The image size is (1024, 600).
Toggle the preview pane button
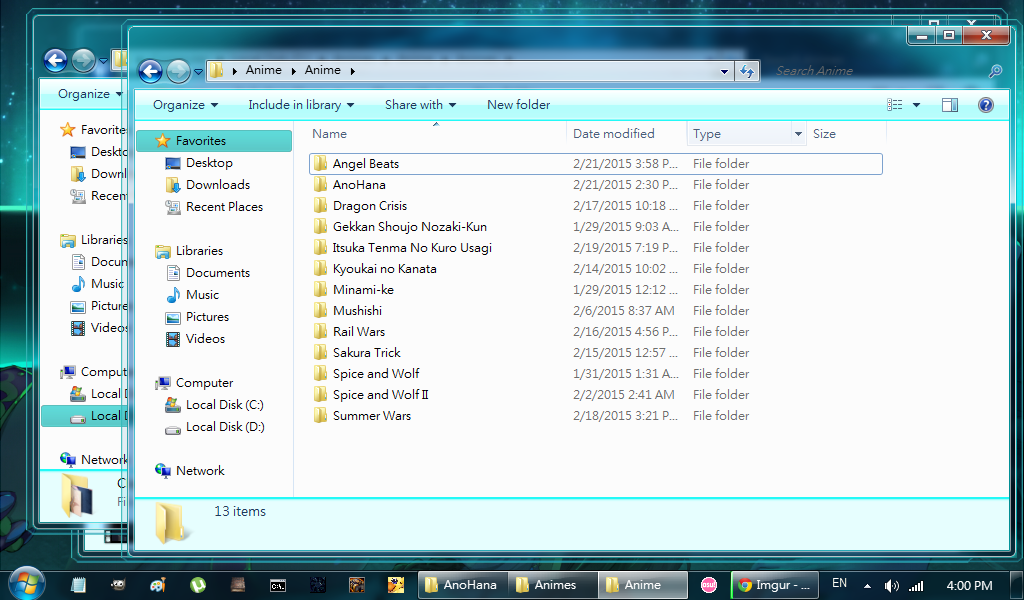[x=949, y=105]
